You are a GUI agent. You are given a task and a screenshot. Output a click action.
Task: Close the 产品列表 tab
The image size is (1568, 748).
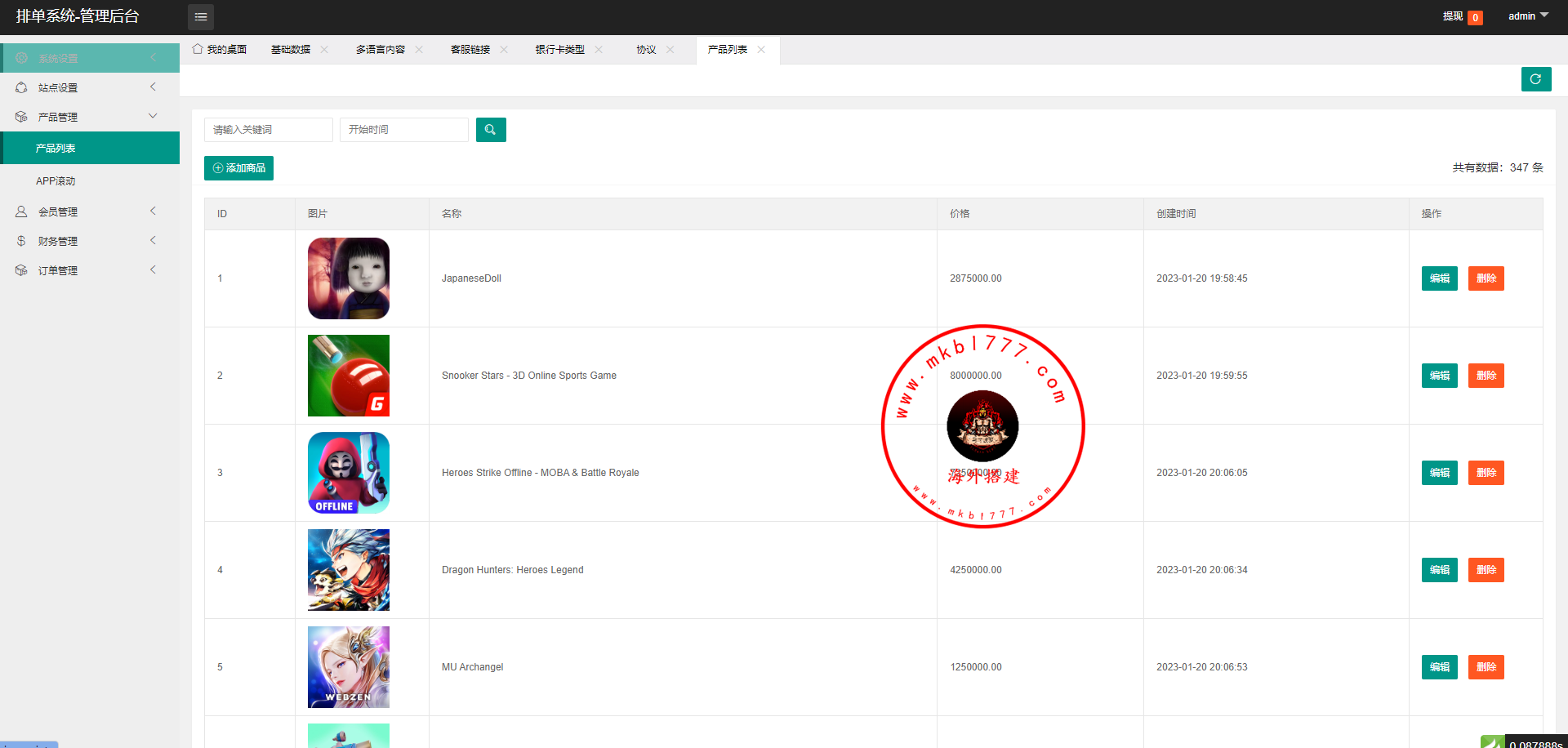[x=761, y=50]
